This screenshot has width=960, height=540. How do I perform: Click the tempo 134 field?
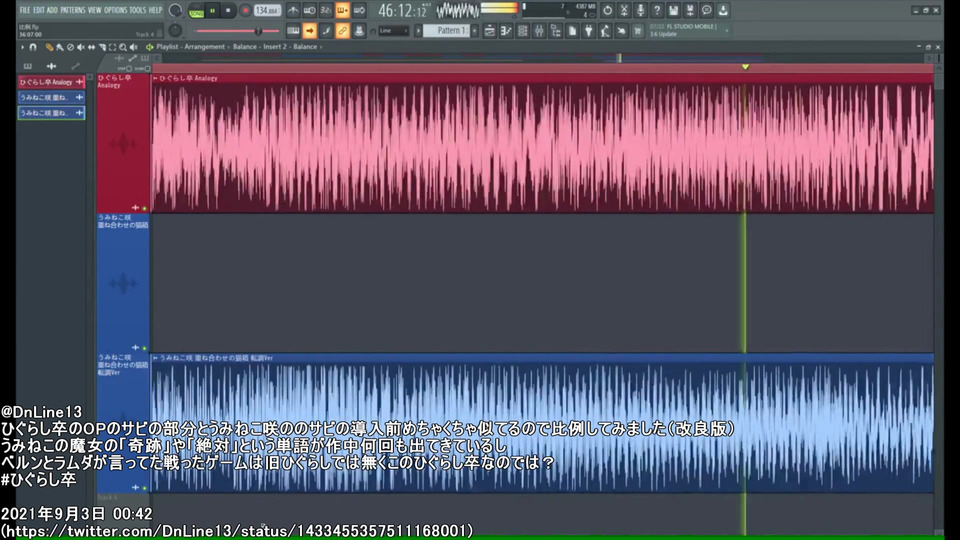click(x=268, y=10)
